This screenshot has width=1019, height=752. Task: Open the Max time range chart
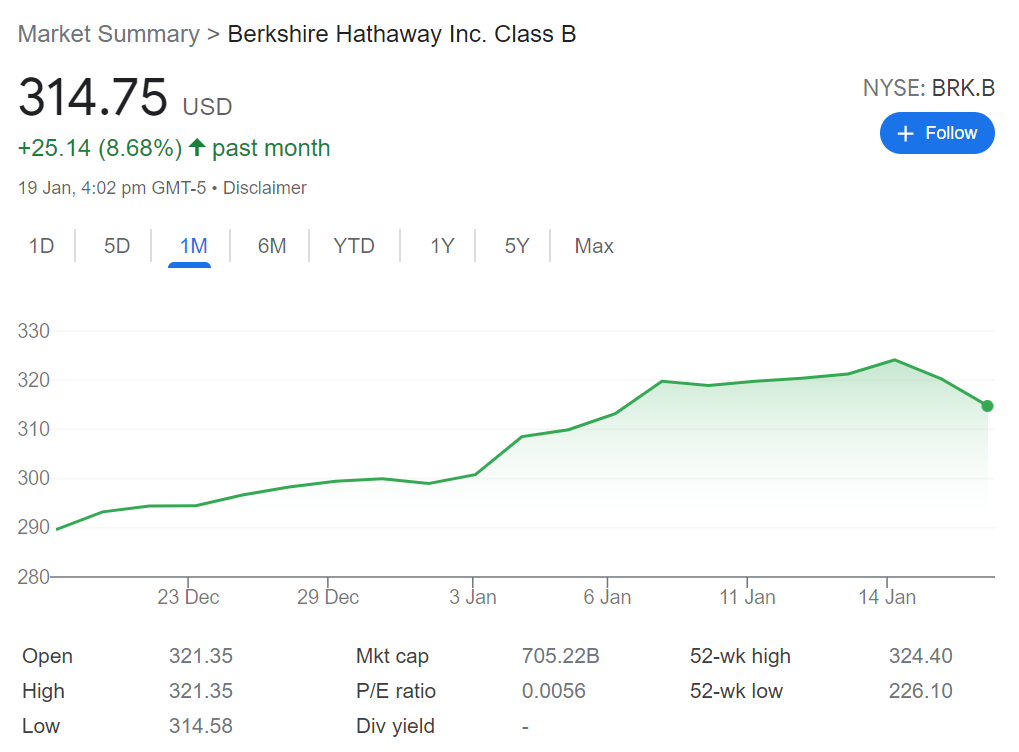pyautogui.click(x=594, y=246)
